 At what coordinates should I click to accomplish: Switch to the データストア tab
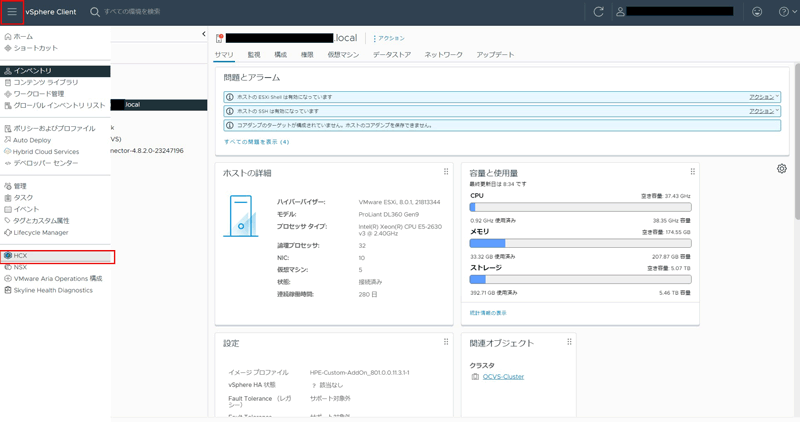pyautogui.click(x=392, y=55)
